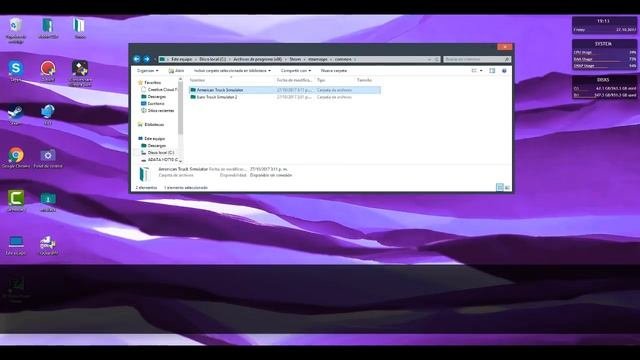Switch to large icons view in status bar
Image resolution: width=640 pixels, height=360 pixels.
507,187
